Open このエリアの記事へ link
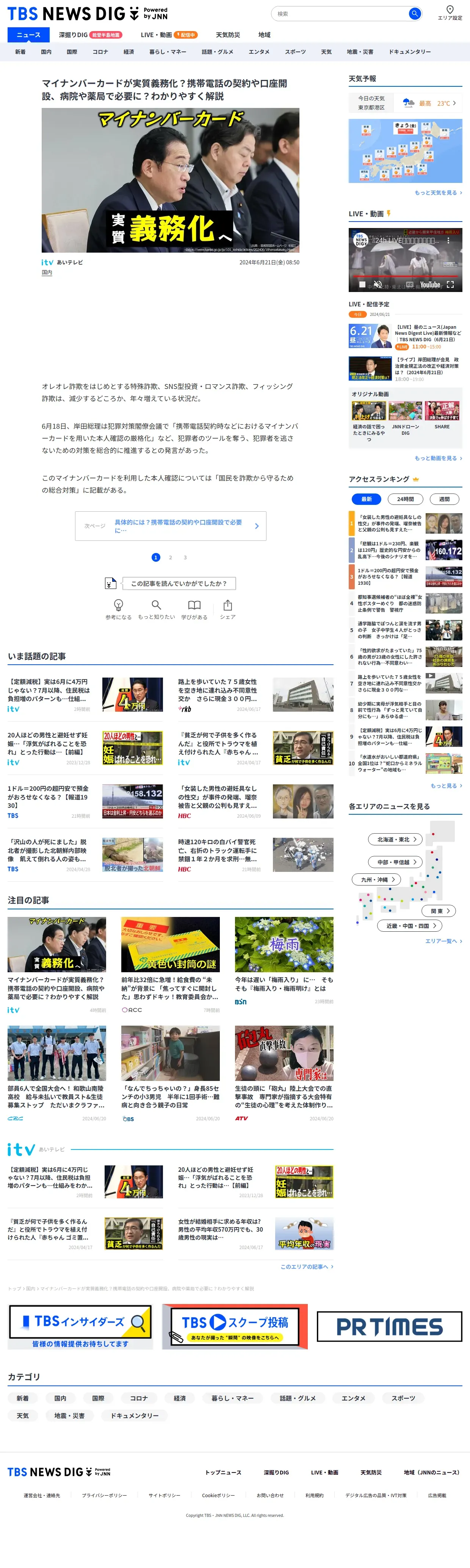The height and width of the screenshot is (1568, 470). click(x=307, y=1266)
